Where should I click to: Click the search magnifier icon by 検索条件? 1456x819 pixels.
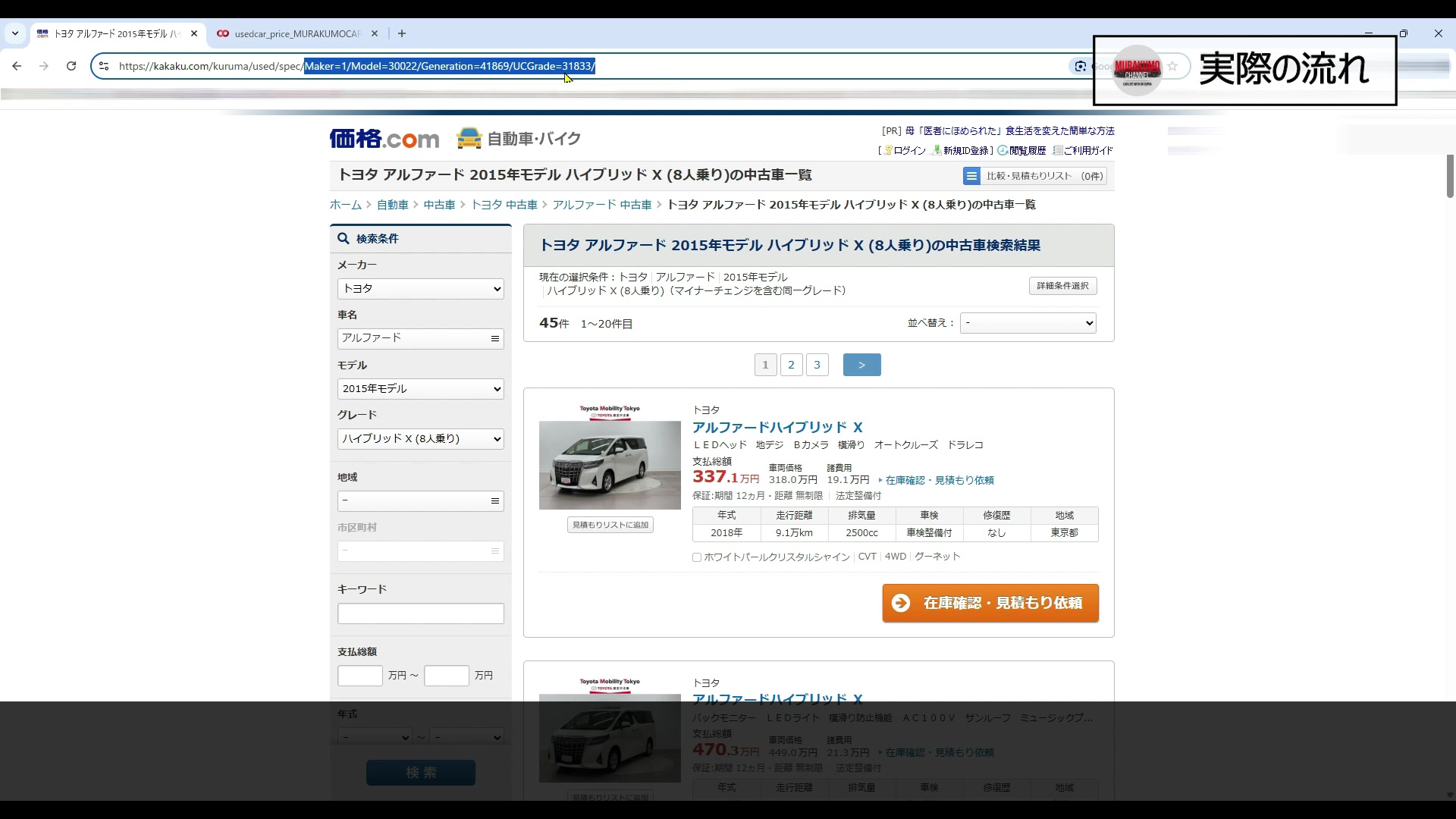click(x=344, y=238)
